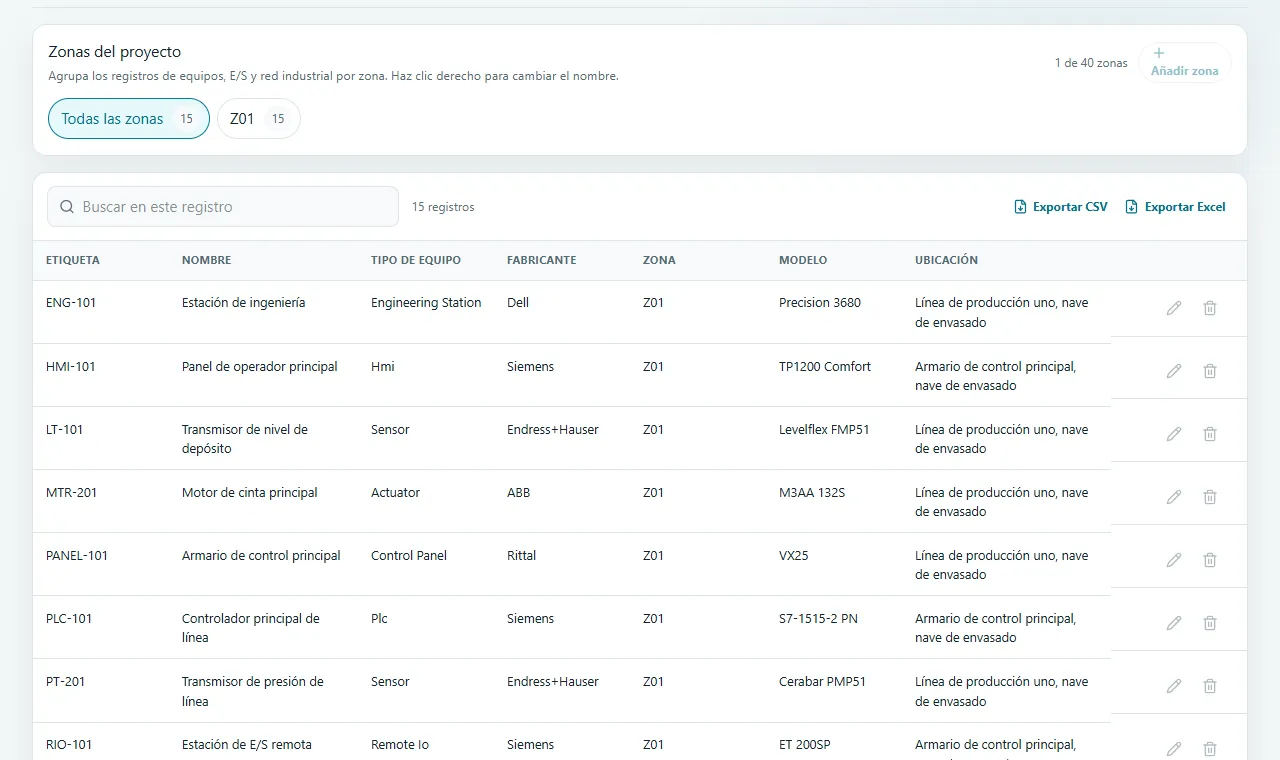The height and width of the screenshot is (760, 1280).
Task: Select the Control Panel equipment type cell
Action: (x=409, y=556)
